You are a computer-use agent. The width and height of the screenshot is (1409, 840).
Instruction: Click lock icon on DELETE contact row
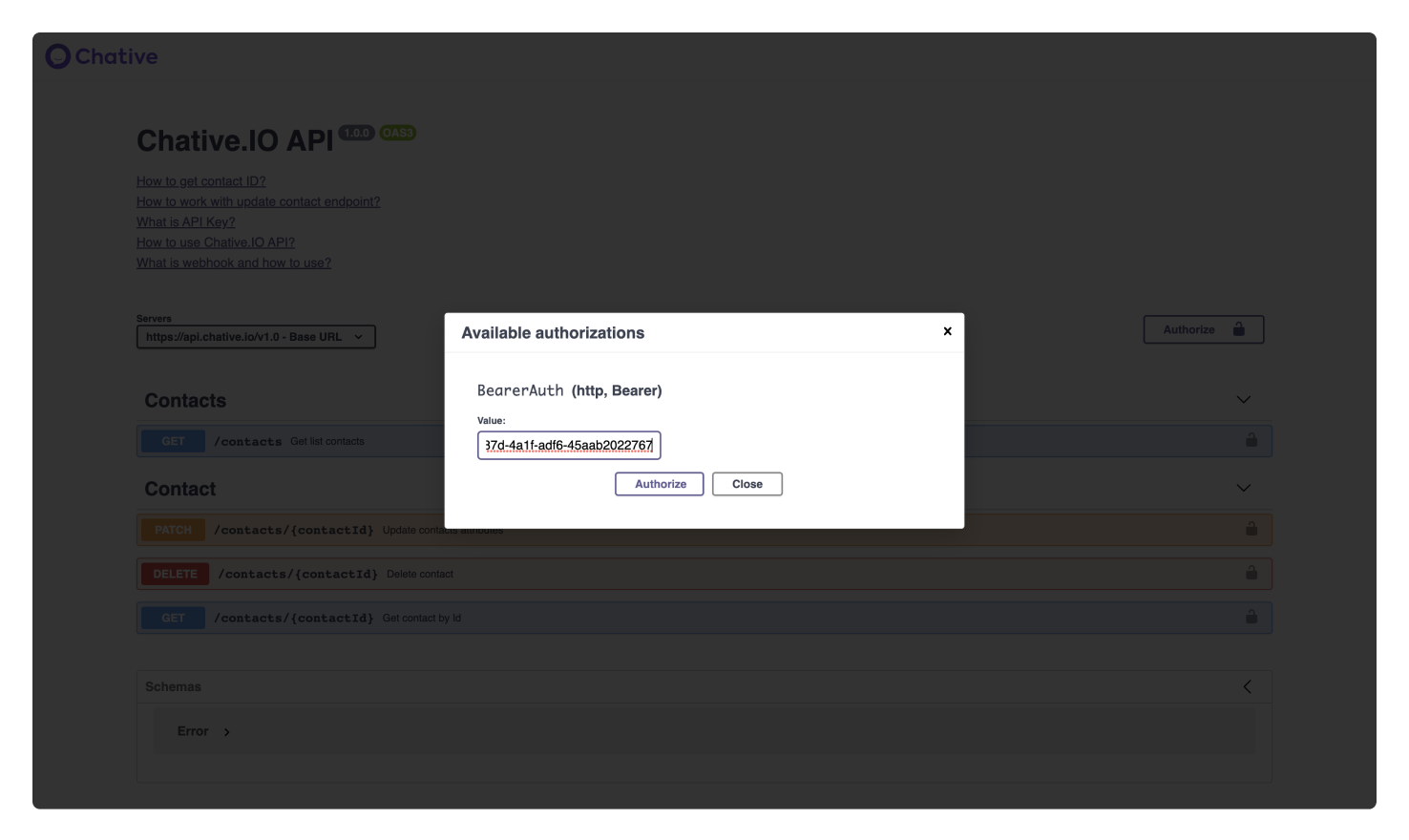coord(1251,573)
